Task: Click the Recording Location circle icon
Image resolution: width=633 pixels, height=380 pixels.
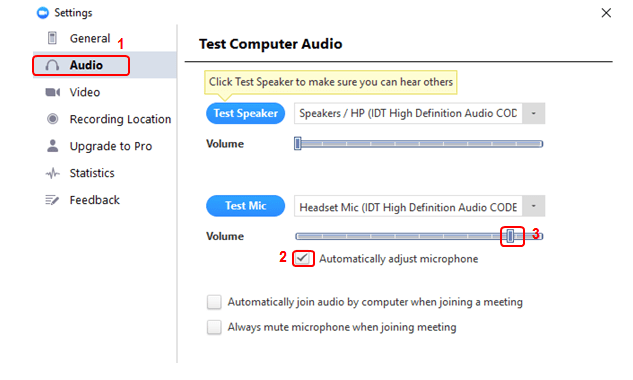Action: (52, 119)
